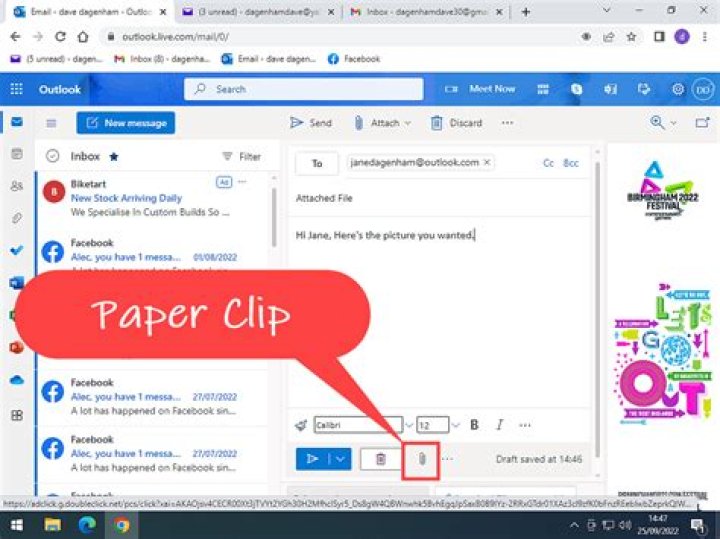Open the Settings gear in Outlook header

click(x=678, y=89)
